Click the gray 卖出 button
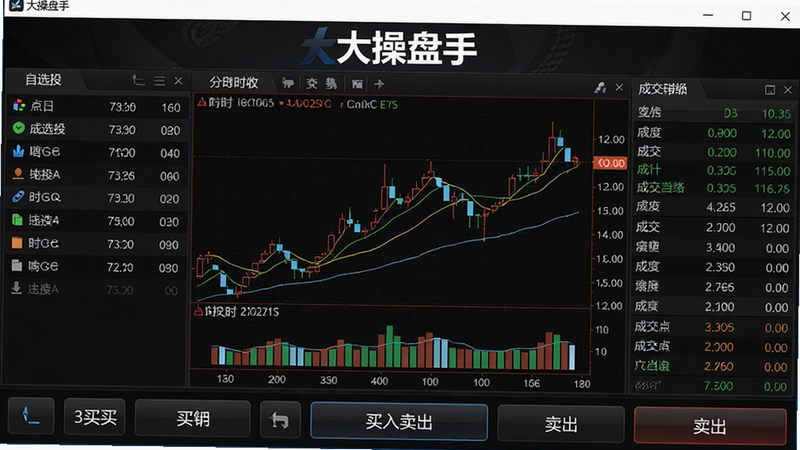Image resolution: width=800 pixels, height=450 pixels. (x=561, y=424)
